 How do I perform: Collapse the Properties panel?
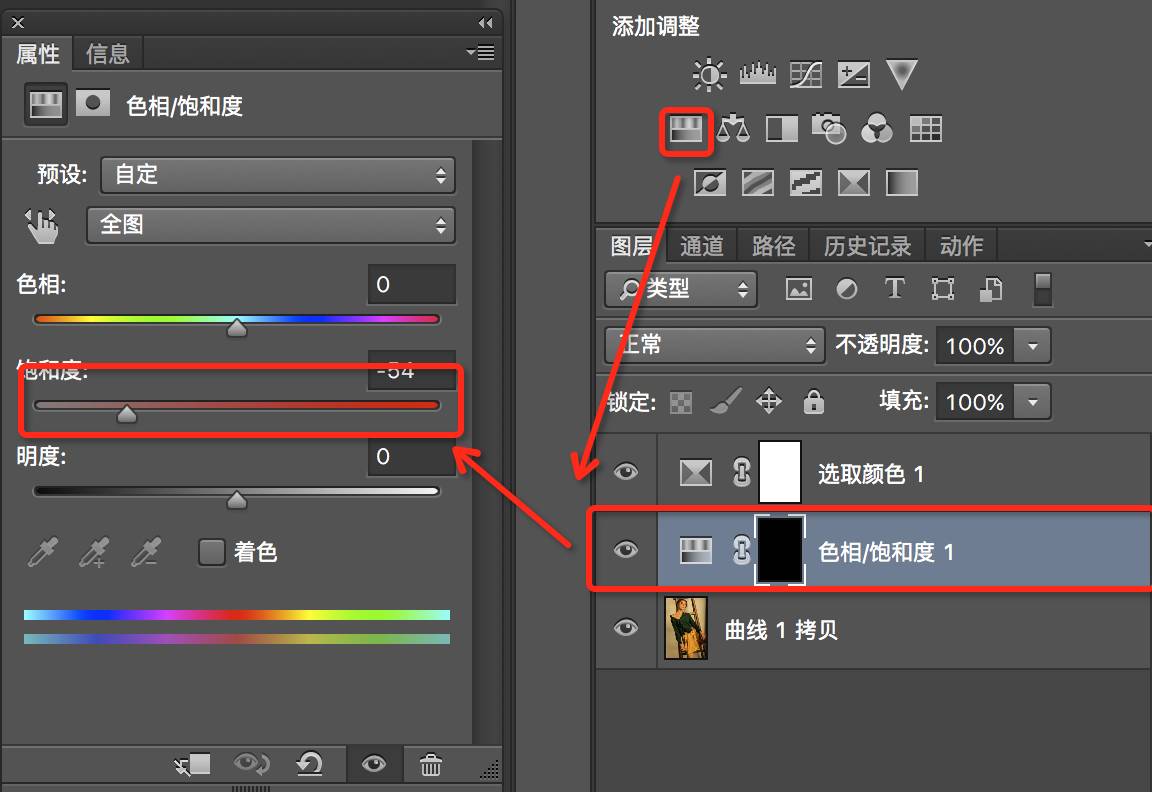click(x=486, y=23)
